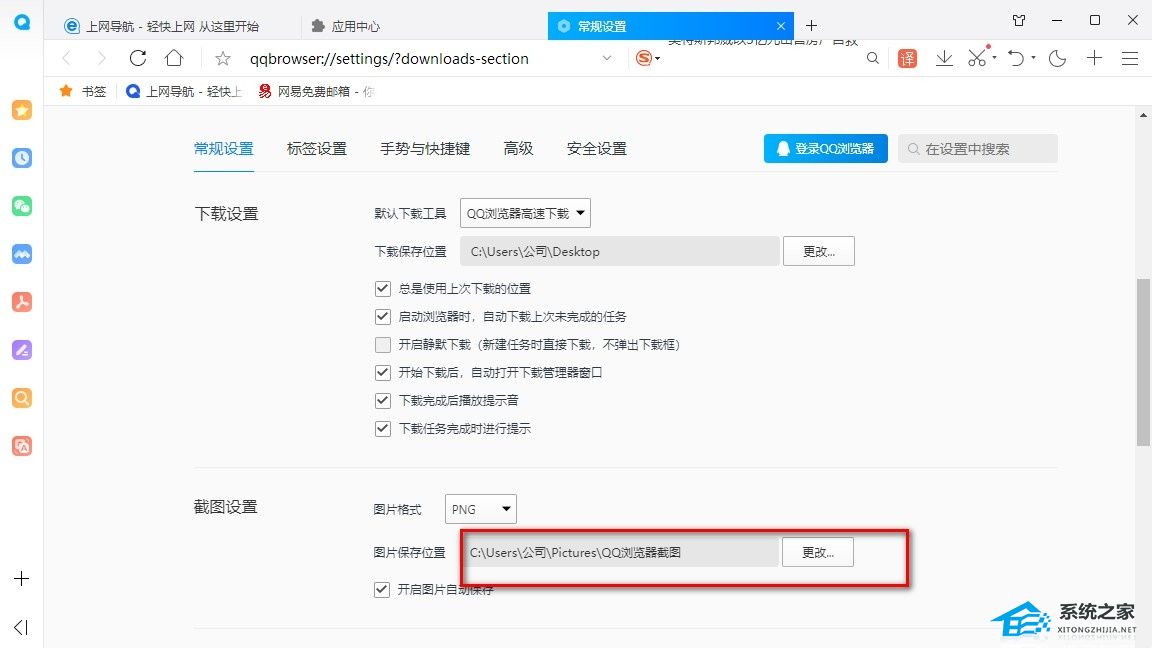1152x648 pixels.
Task: Click the settings search field
Action: tap(978, 148)
